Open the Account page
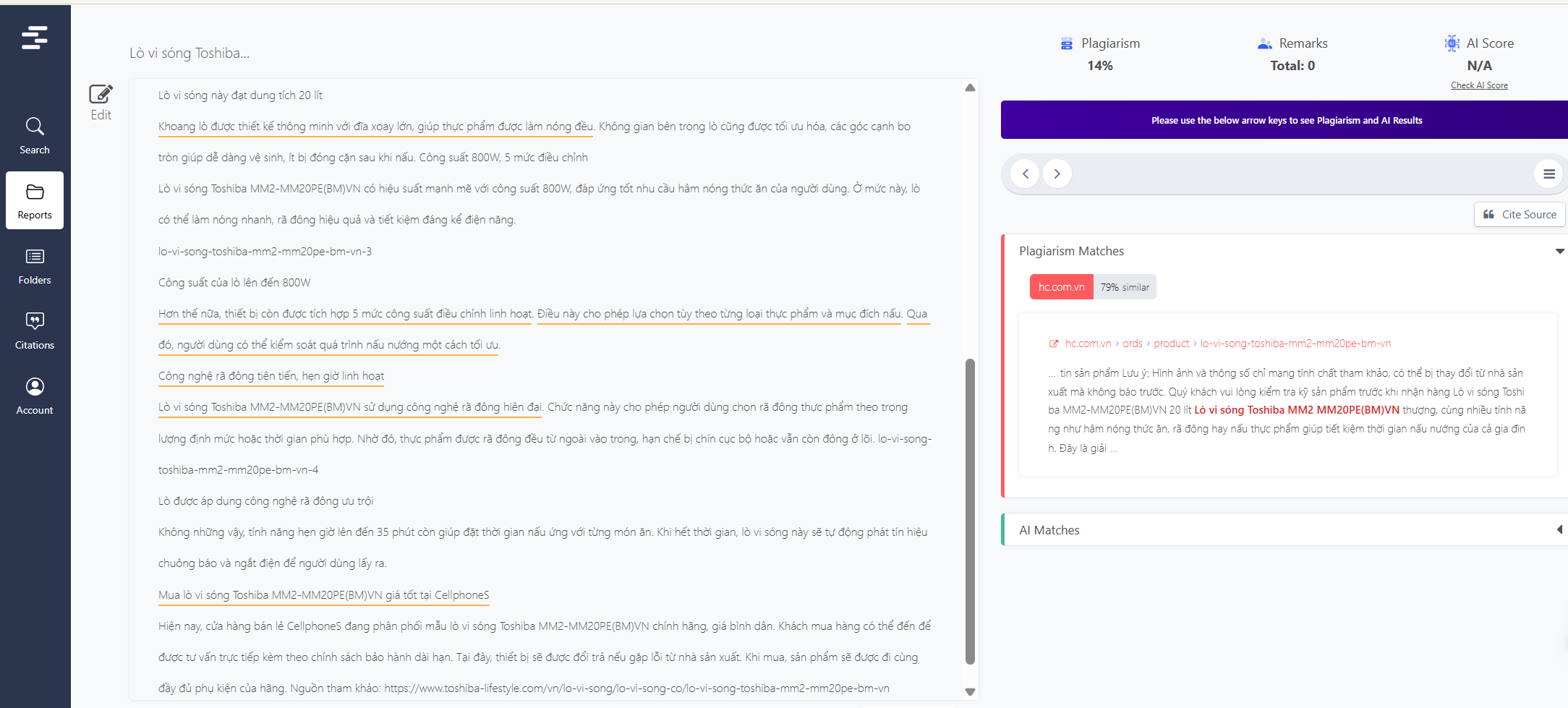The image size is (1568, 708). [35, 396]
